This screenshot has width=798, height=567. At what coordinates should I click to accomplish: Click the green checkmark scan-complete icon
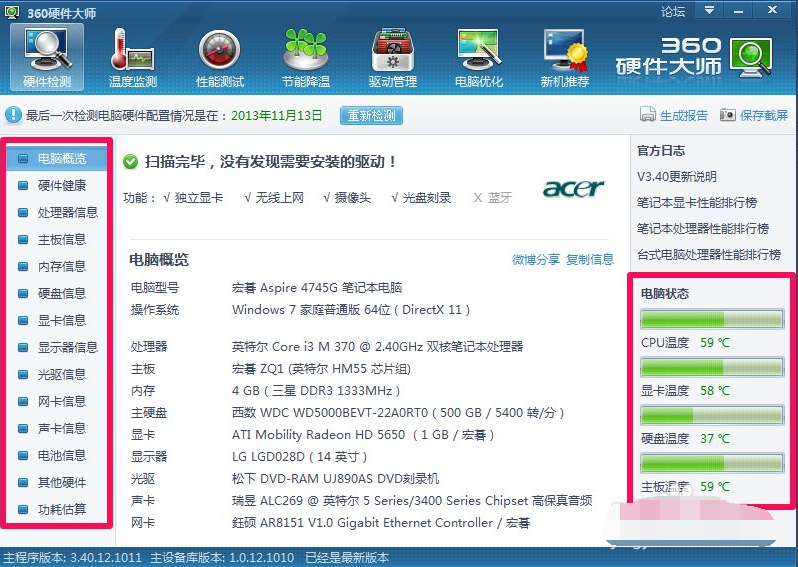tap(130, 162)
